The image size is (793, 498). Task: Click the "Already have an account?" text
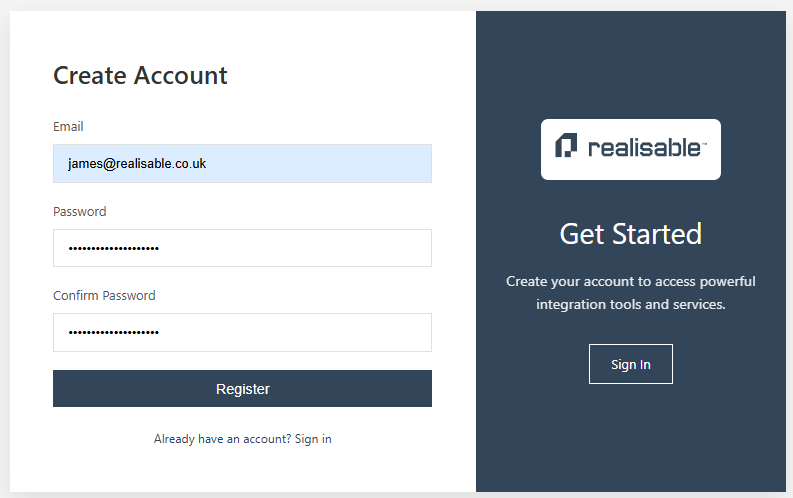pos(222,439)
